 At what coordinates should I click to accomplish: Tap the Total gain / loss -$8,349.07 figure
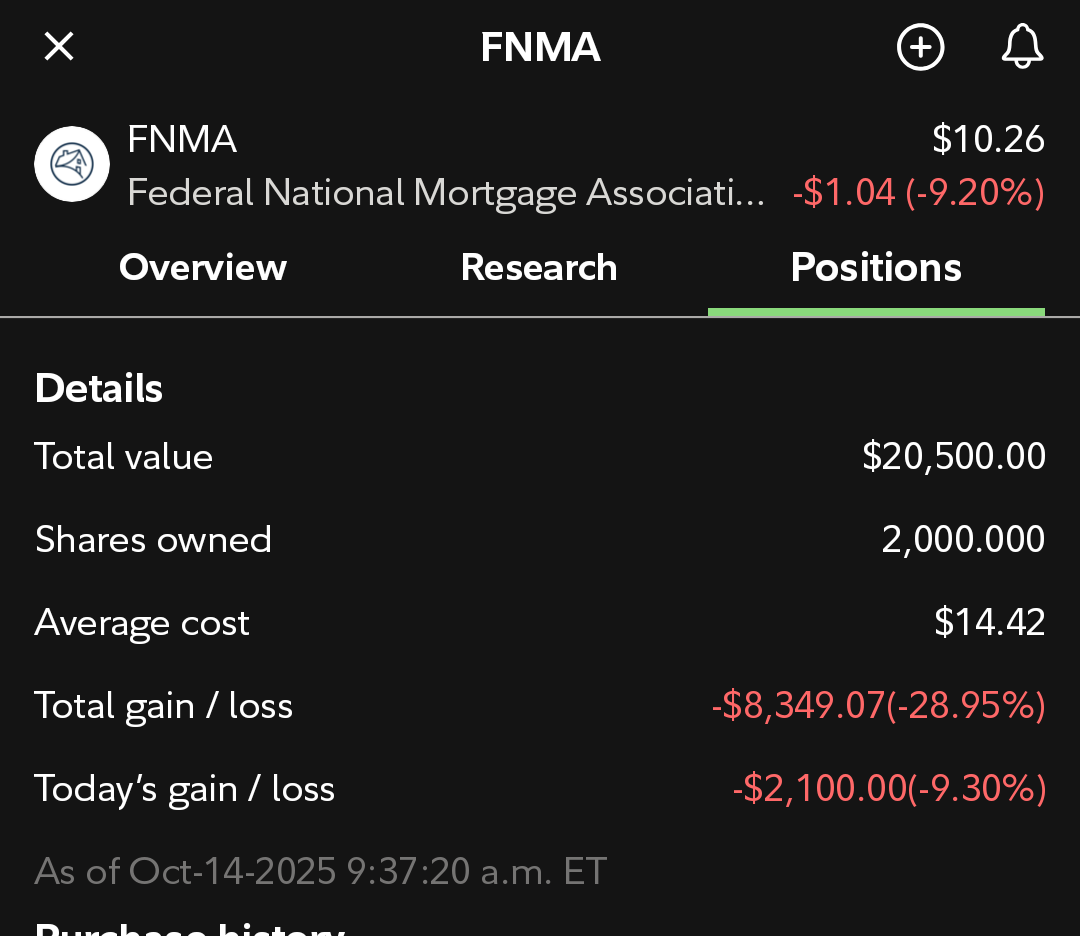[878, 706]
